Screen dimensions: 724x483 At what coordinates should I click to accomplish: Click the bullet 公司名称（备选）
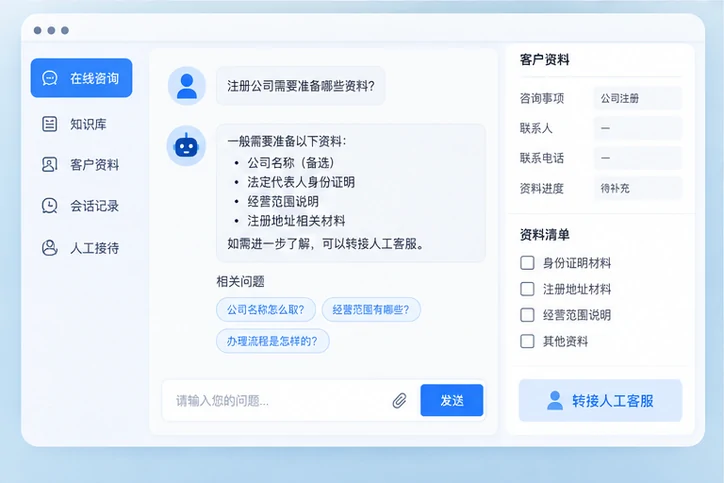(291, 163)
